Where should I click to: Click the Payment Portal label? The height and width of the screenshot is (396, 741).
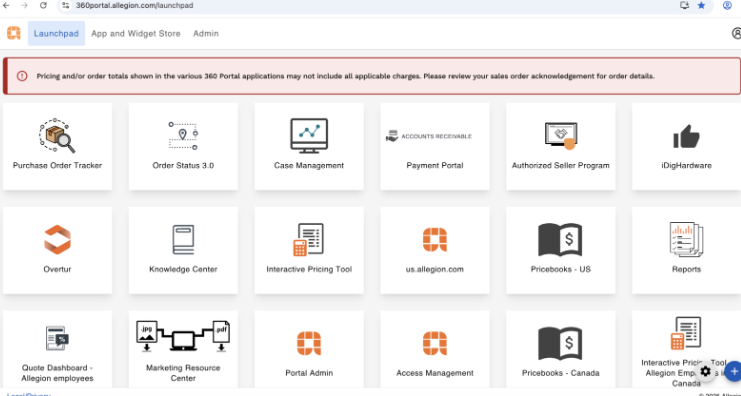point(435,165)
